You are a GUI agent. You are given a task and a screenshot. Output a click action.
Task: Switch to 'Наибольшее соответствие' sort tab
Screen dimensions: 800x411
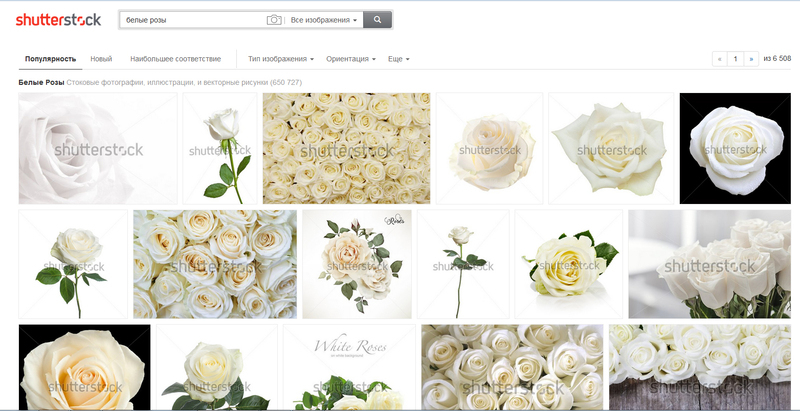click(x=175, y=59)
